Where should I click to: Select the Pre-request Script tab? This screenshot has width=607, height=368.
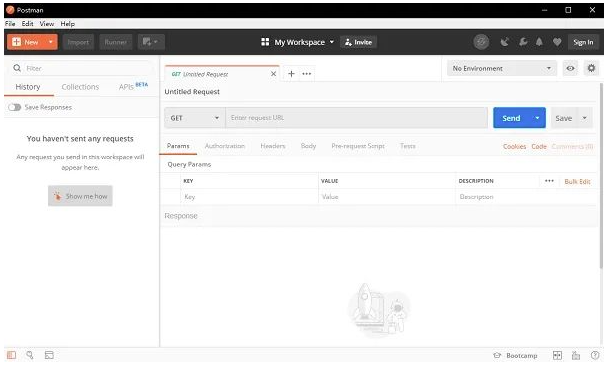pyautogui.click(x=358, y=146)
